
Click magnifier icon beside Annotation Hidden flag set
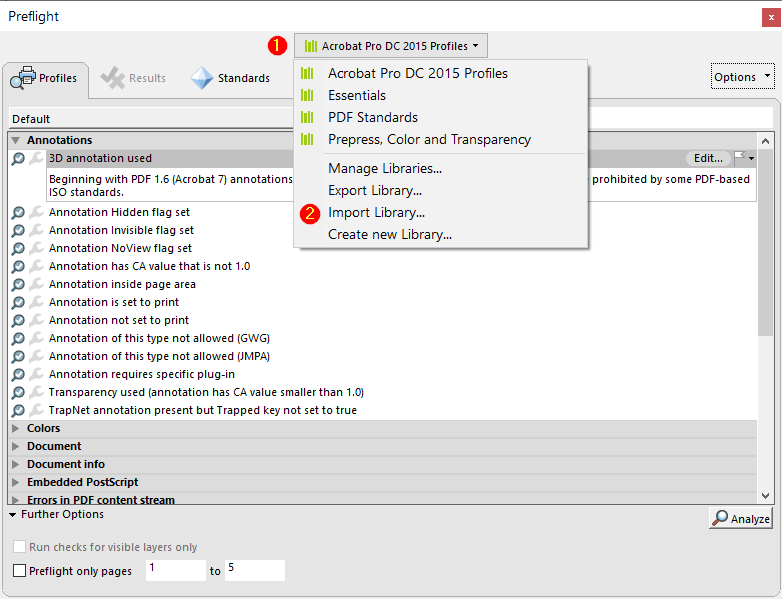pos(18,213)
